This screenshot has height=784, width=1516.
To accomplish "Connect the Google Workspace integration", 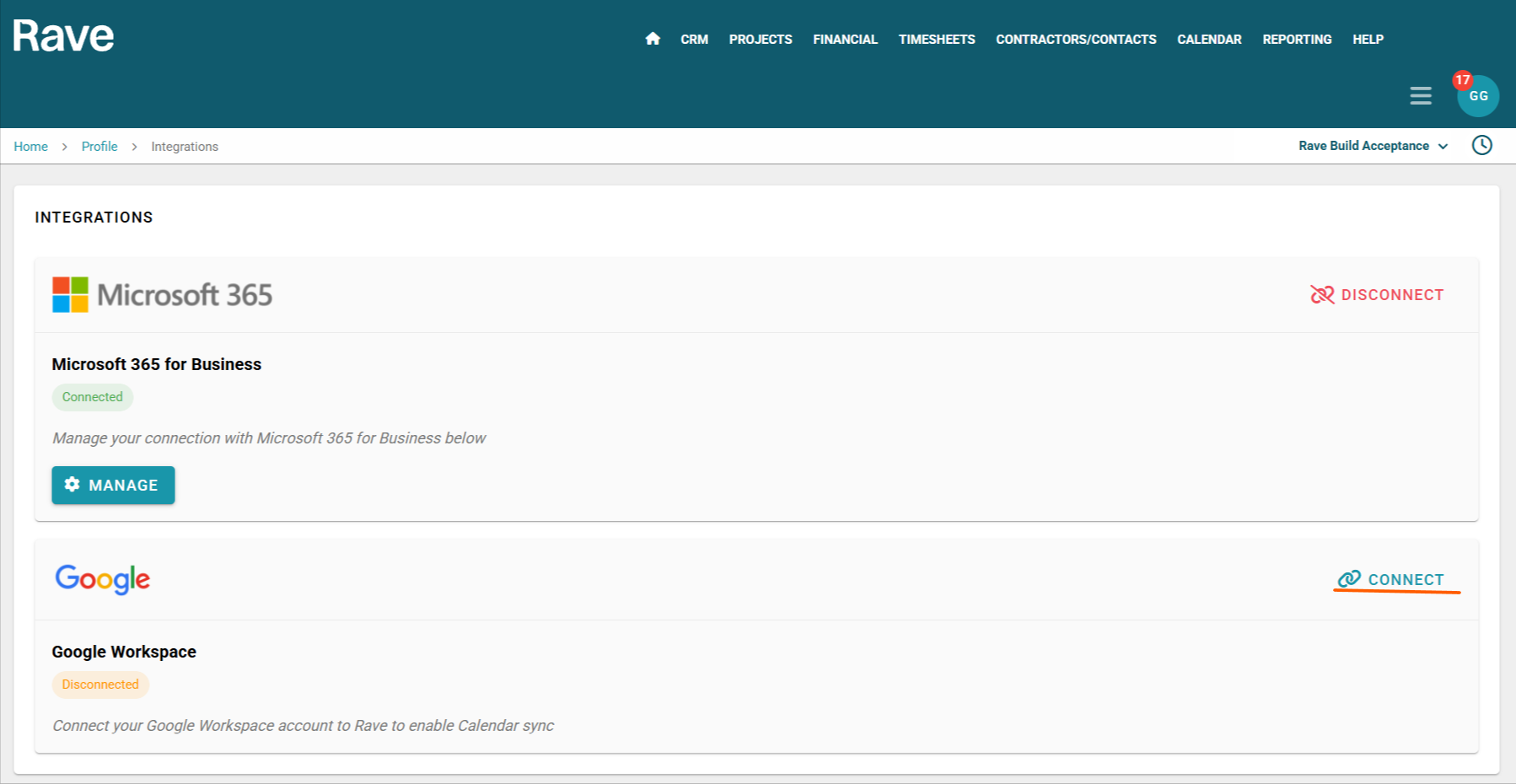I will click(x=1391, y=579).
